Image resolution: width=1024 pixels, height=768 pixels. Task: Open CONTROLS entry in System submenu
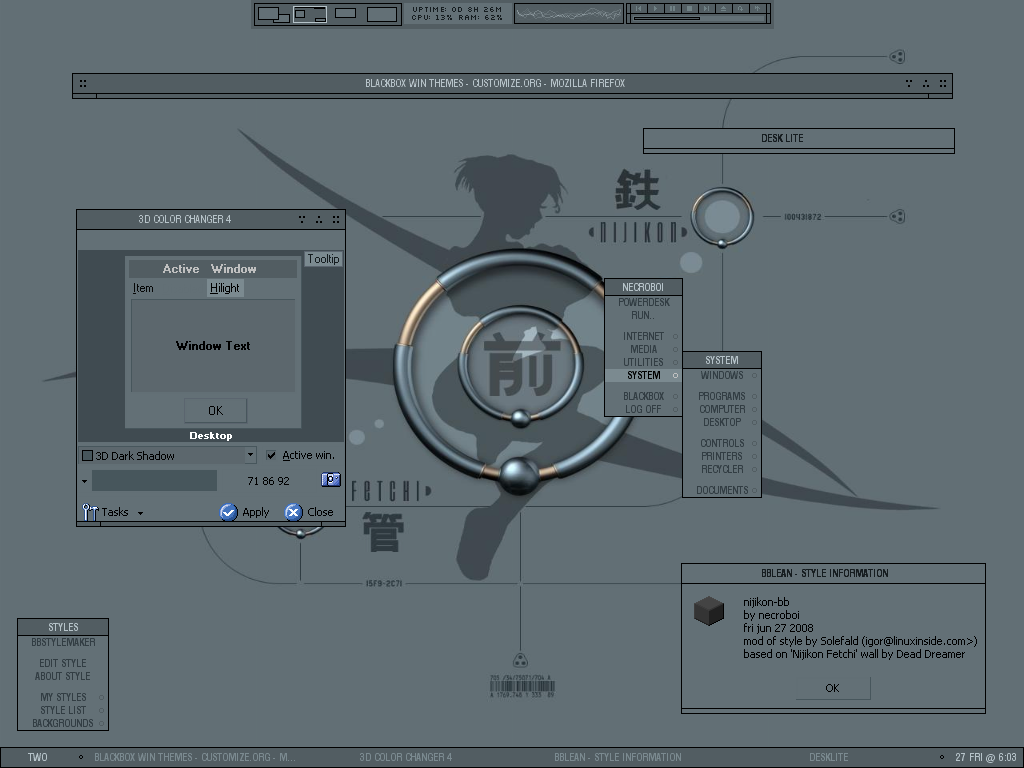coord(722,443)
